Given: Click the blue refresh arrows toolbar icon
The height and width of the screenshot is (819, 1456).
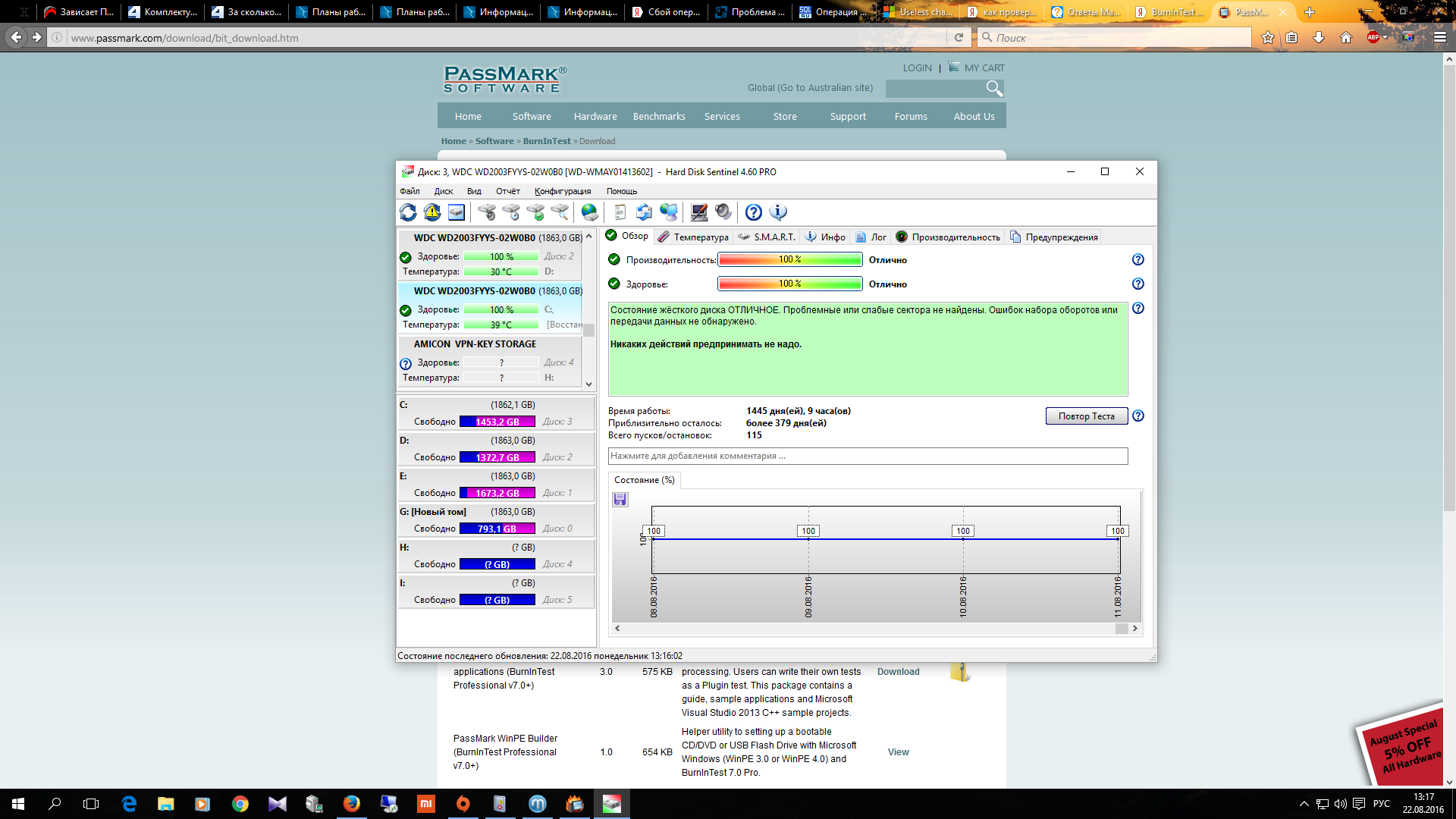Looking at the screenshot, I should pyautogui.click(x=408, y=212).
